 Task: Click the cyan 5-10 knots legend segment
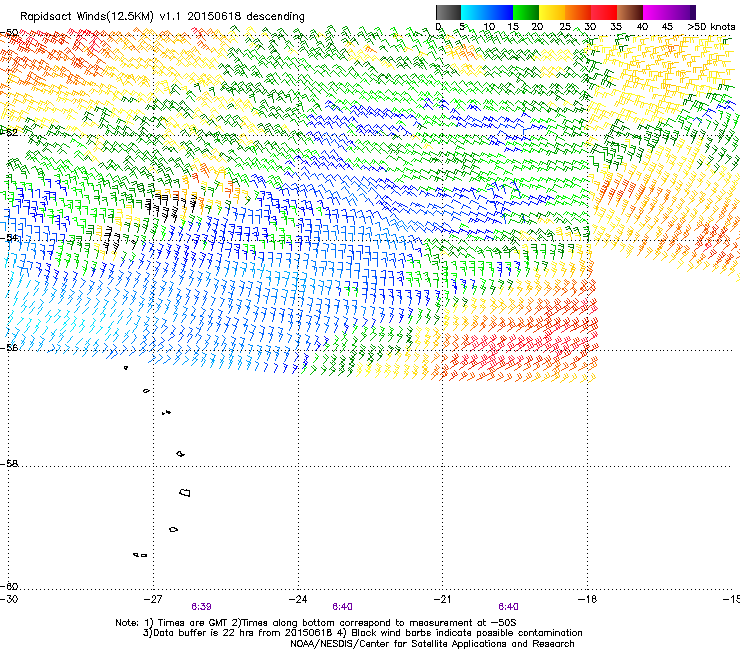point(474,12)
